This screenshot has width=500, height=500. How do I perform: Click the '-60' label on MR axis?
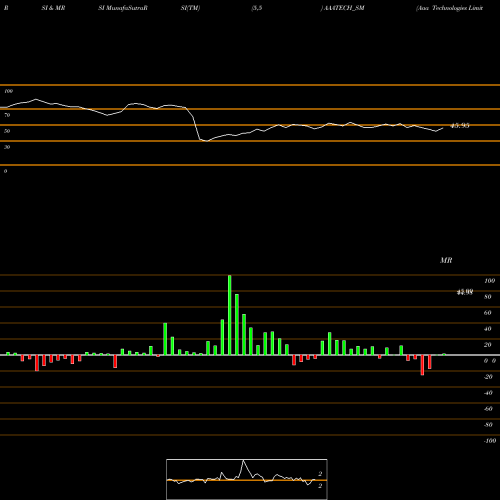[x=488, y=409]
